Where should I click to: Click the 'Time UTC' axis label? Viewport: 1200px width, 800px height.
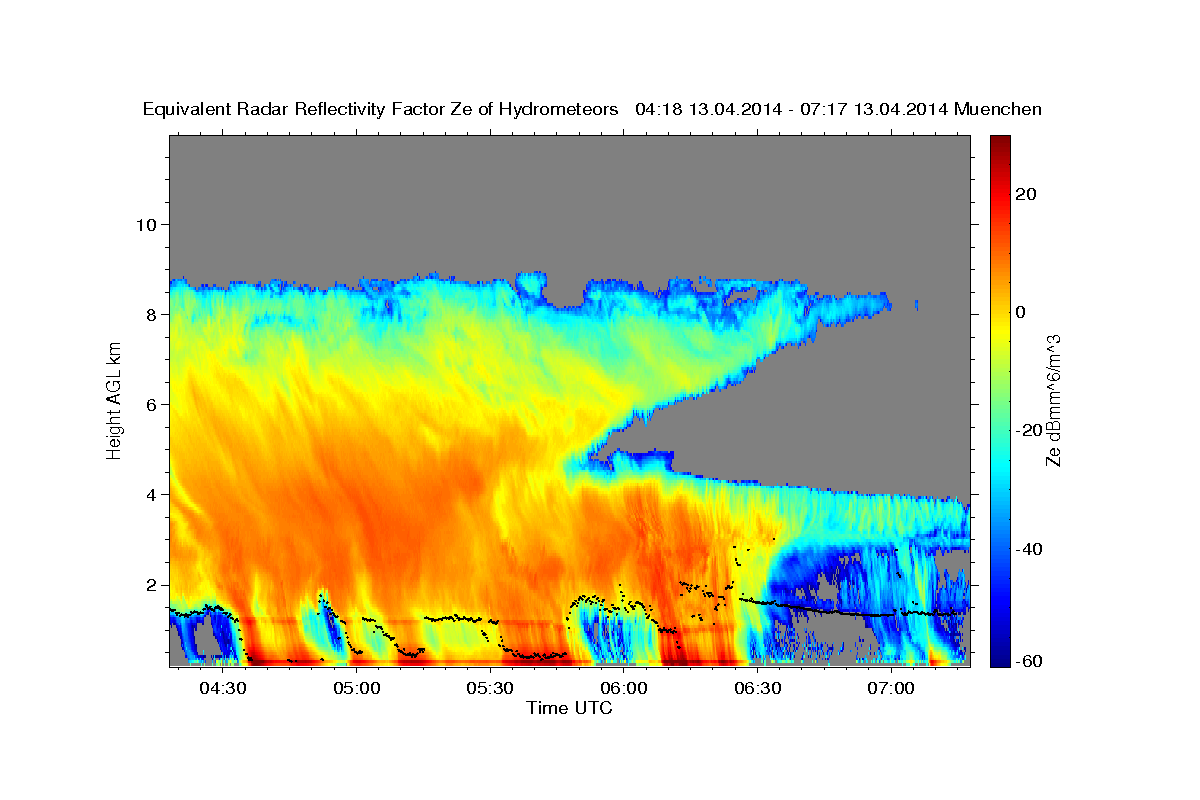pos(569,708)
